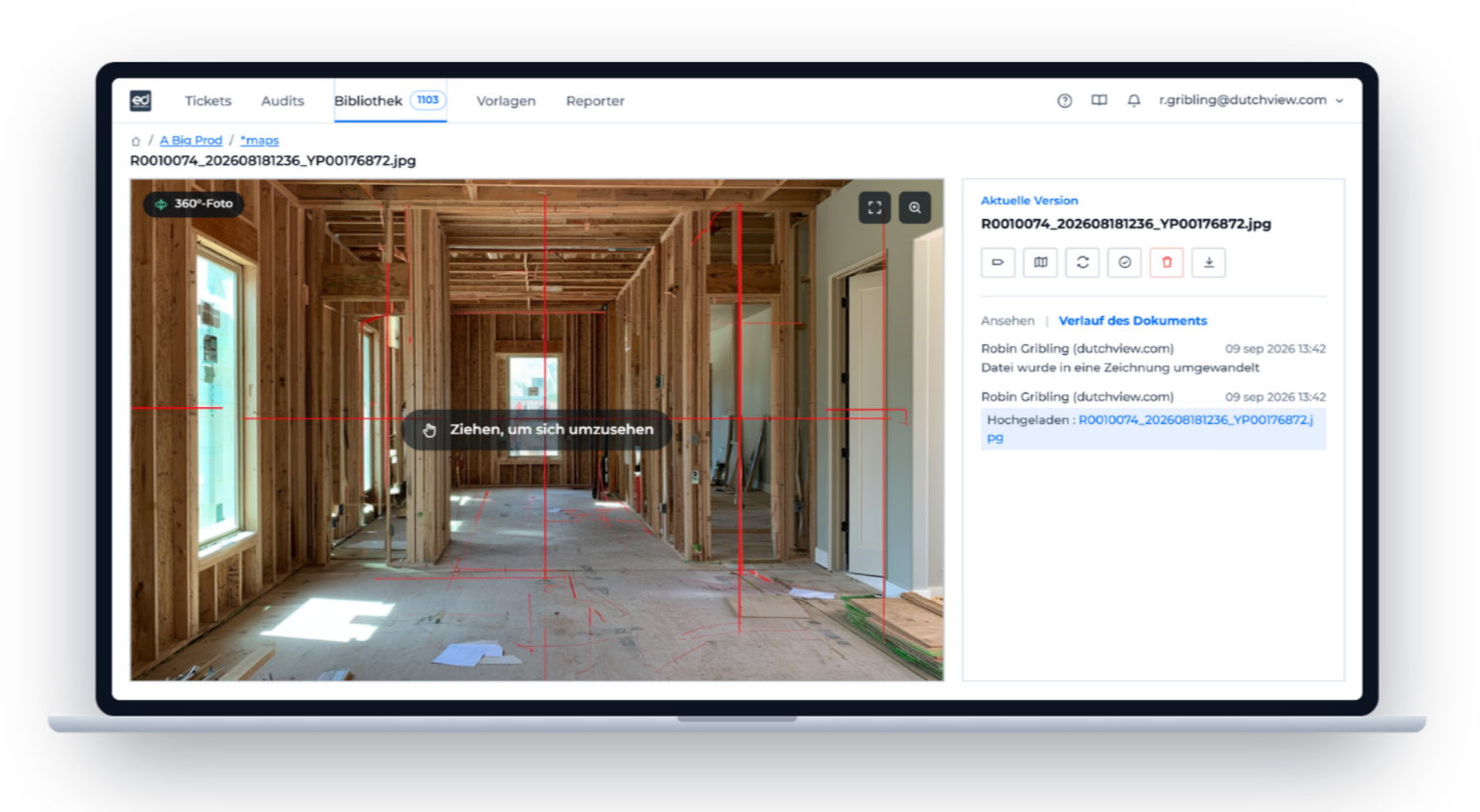Click 'Datei wurde in eine Zeichnung umgewandelt'
The image size is (1480, 812).
(x=1120, y=367)
